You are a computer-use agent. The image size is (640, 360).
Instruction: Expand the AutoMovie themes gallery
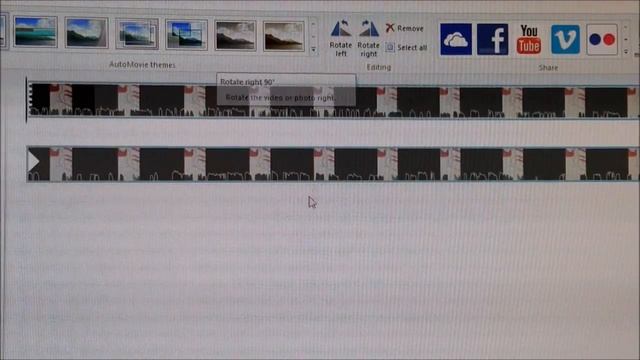[x=313, y=50]
